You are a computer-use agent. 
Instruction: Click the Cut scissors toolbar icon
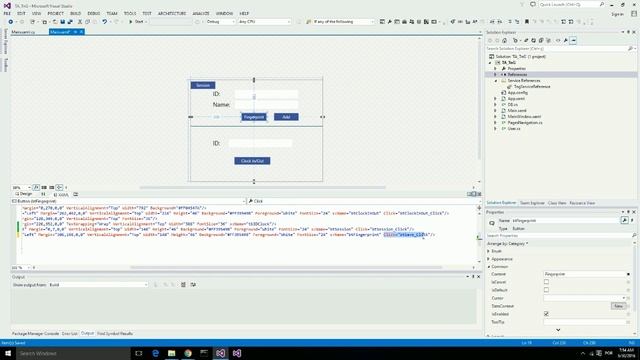pos(80,22)
